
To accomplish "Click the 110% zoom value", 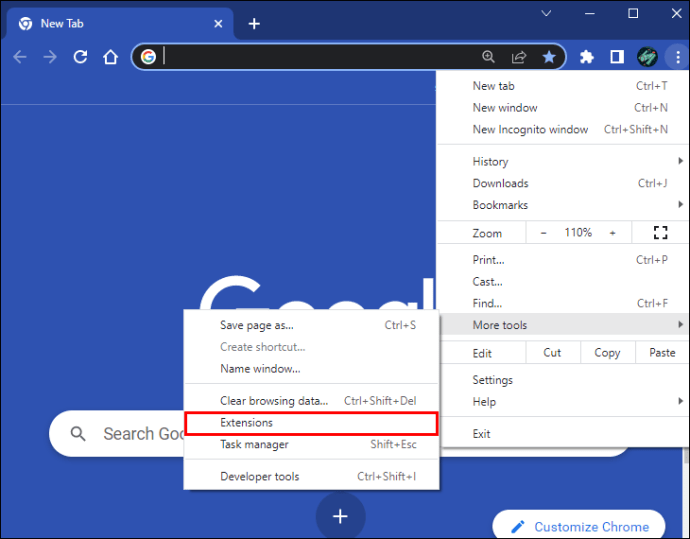I will [578, 232].
